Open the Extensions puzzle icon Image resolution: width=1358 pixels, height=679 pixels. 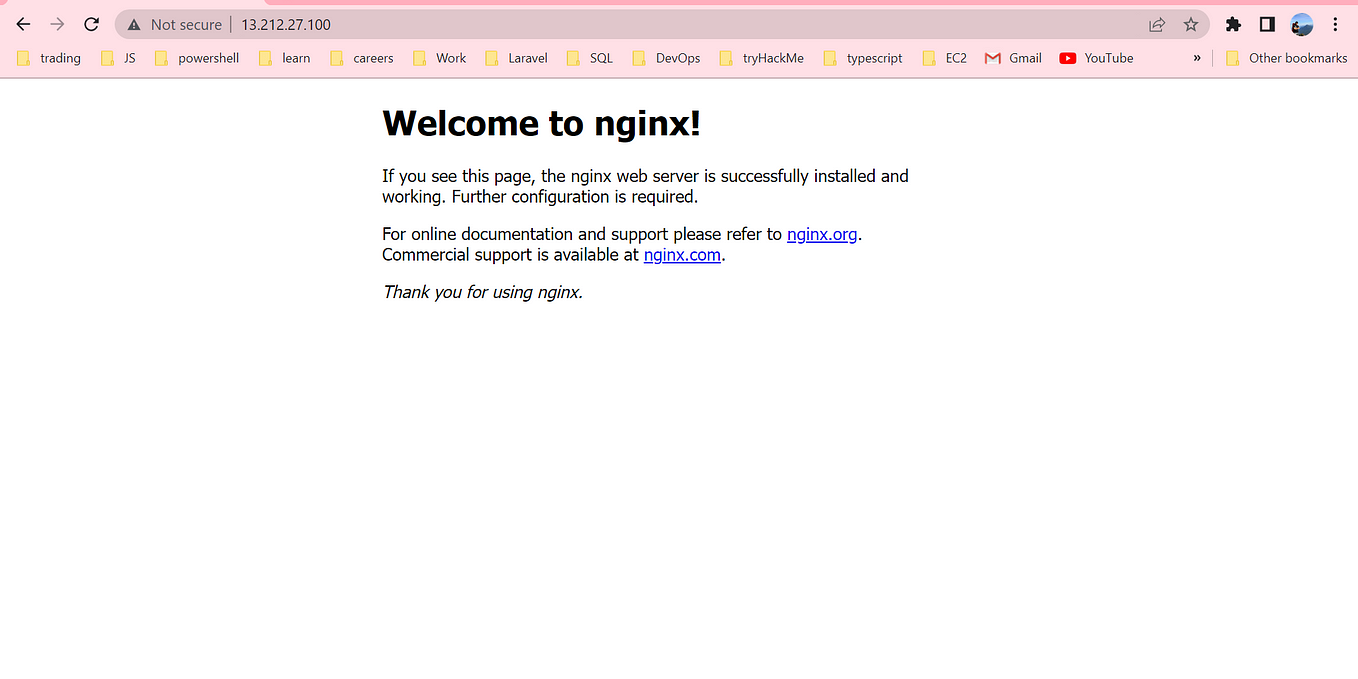coord(1233,25)
